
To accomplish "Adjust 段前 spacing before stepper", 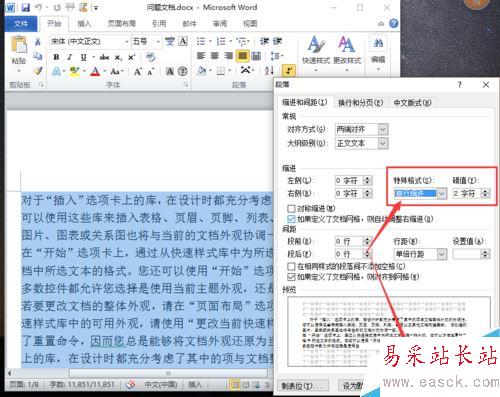I will pos(367,241).
